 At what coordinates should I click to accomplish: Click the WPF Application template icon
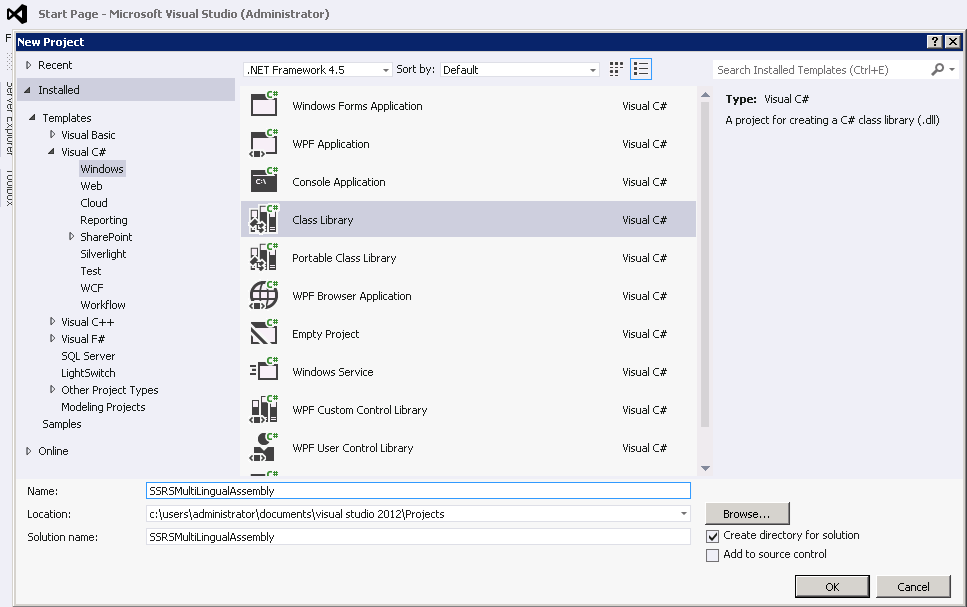pyautogui.click(x=264, y=142)
